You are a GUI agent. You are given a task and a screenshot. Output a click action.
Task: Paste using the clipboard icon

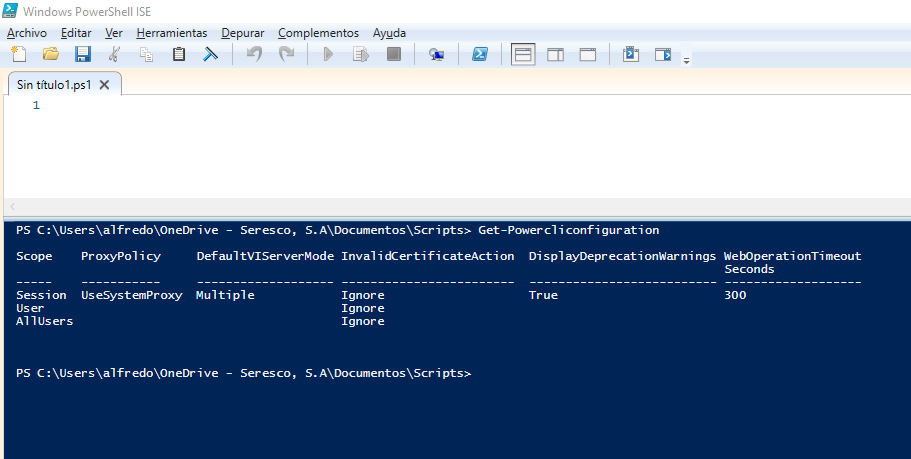179,55
